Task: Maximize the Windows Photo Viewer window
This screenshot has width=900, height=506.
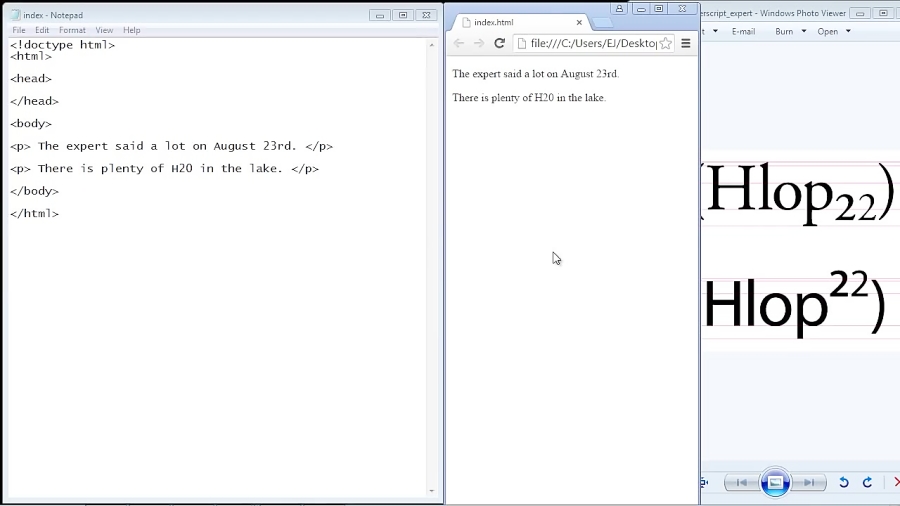Action: [x=883, y=13]
